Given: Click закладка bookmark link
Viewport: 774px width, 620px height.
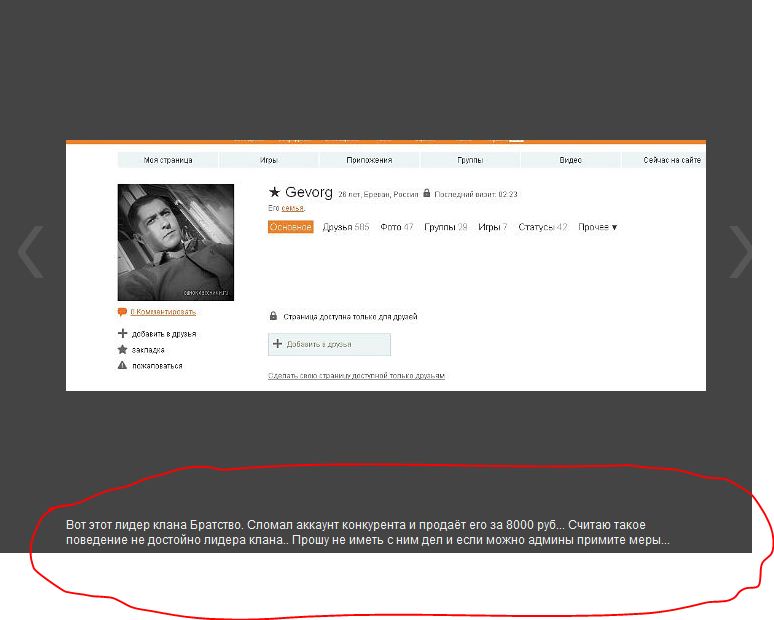Looking at the screenshot, I should point(148,350).
